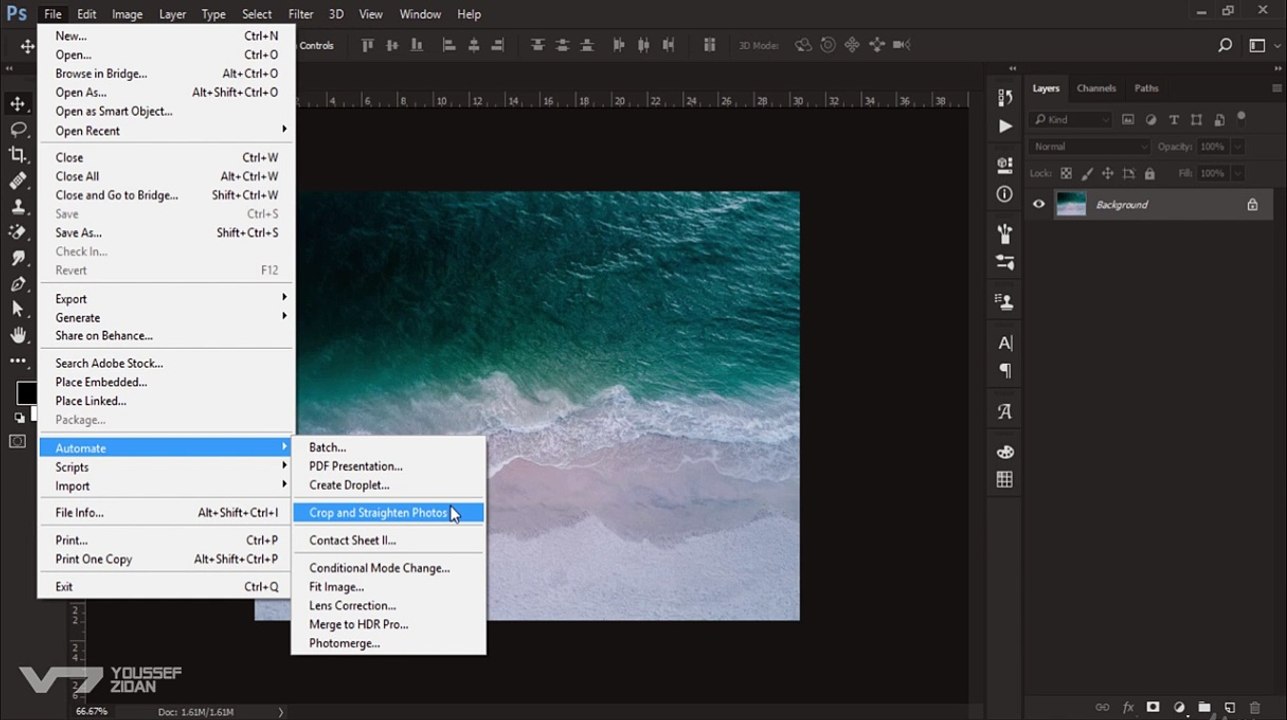This screenshot has height=720, width=1287.
Task: Expand the Open Recent submenu
Action: pyautogui.click(x=167, y=131)
